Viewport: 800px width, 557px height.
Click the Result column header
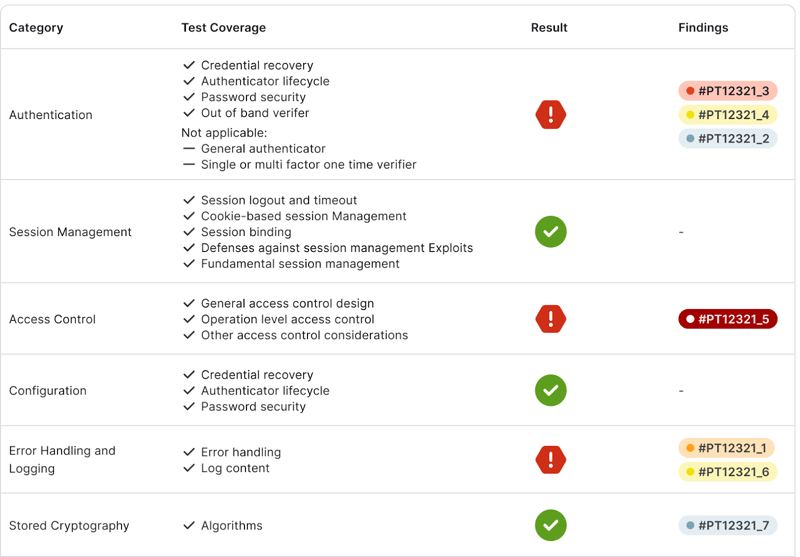(x=549, y=28)
